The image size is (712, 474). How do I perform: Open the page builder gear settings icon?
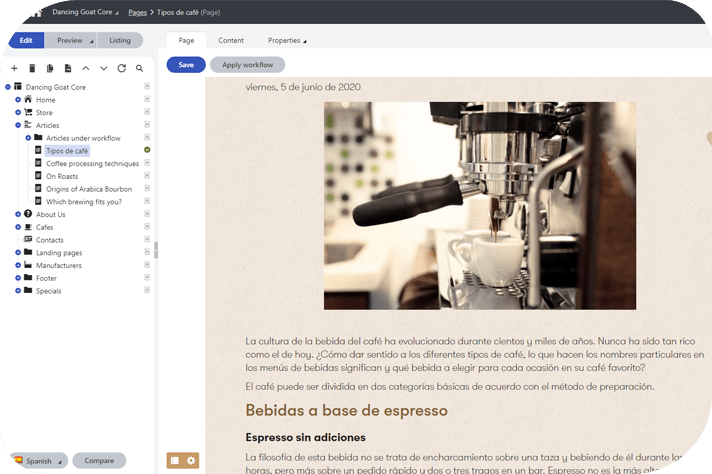coord(191,460)
